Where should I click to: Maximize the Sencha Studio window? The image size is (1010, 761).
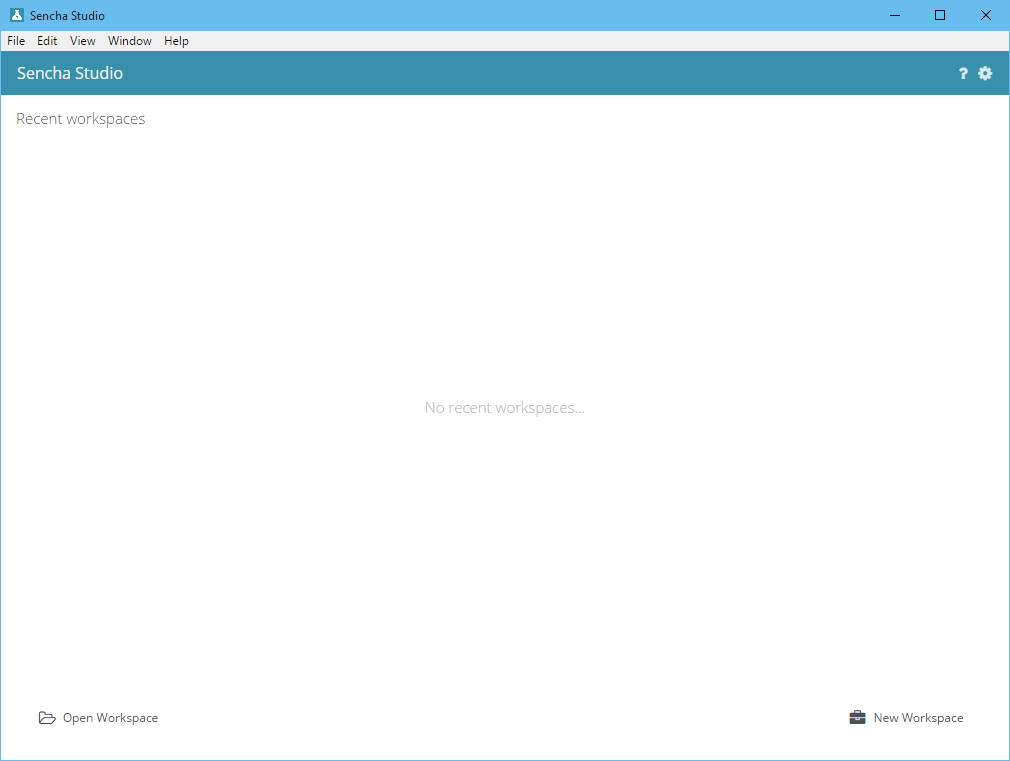[x=940, y=15]
